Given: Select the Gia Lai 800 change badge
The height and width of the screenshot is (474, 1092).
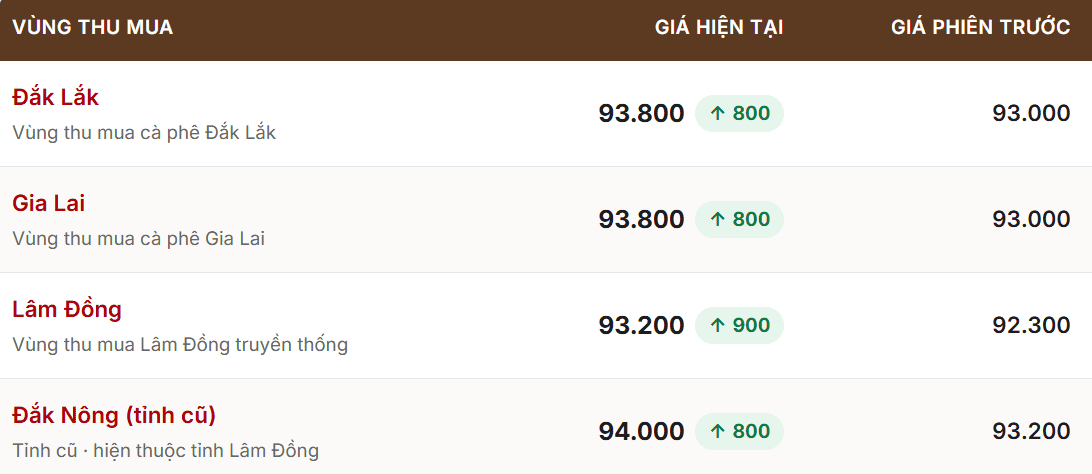Looking at the screenshot, I should (x=740, y=219).
